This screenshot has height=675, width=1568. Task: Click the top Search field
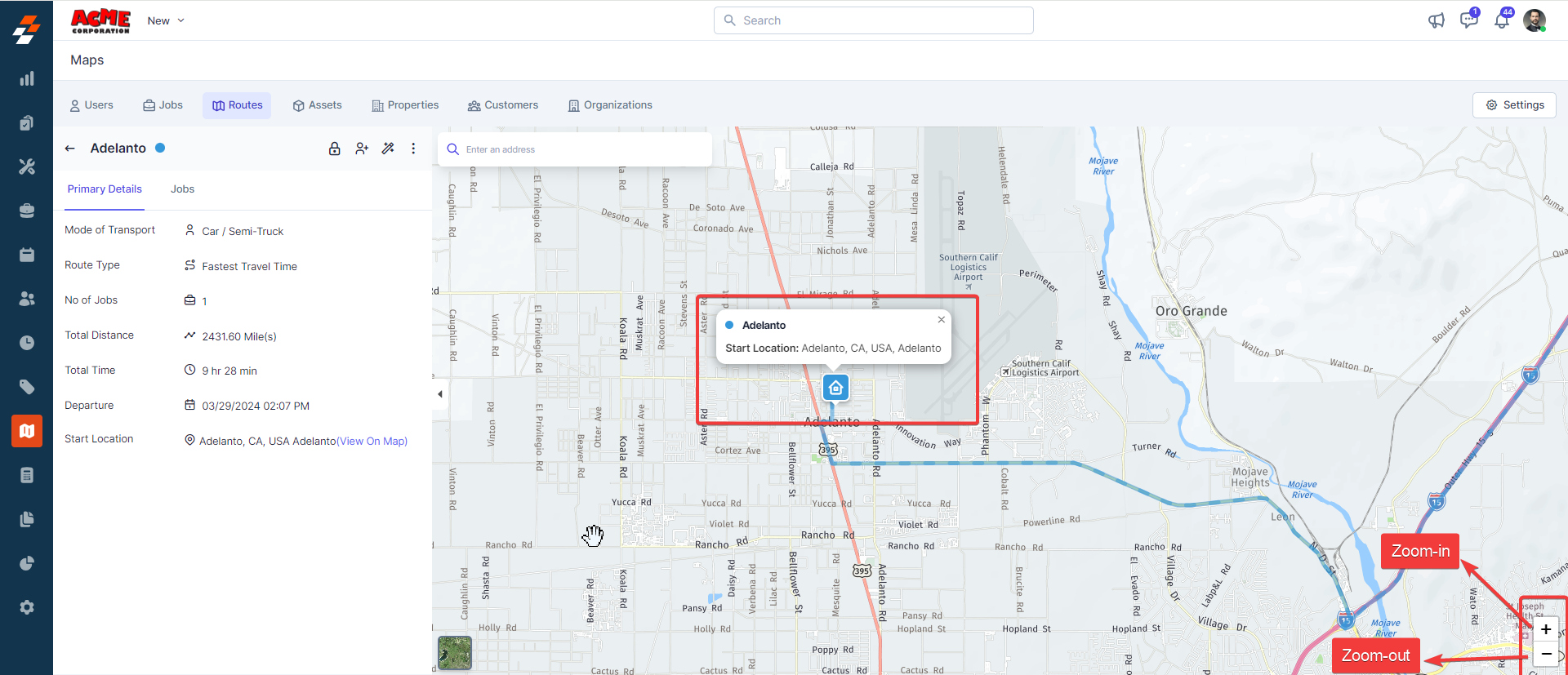coord(874,20)
